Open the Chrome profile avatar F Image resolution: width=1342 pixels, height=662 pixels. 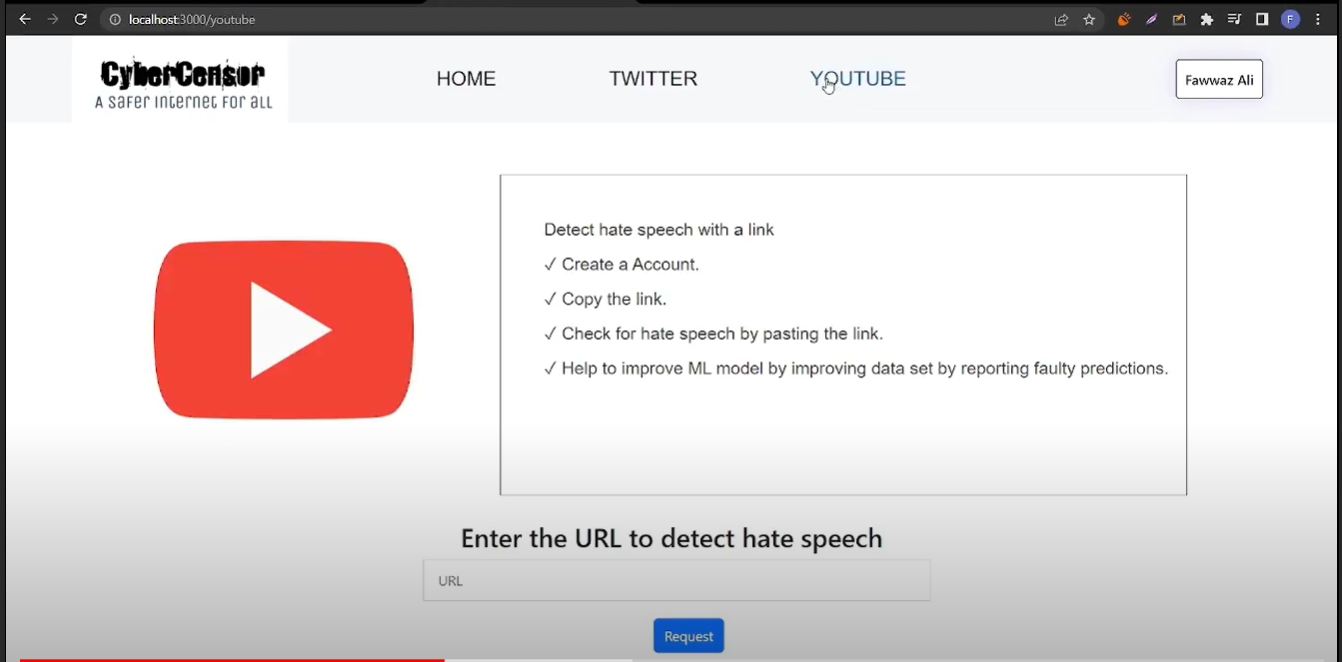[x=1290, y=19]
